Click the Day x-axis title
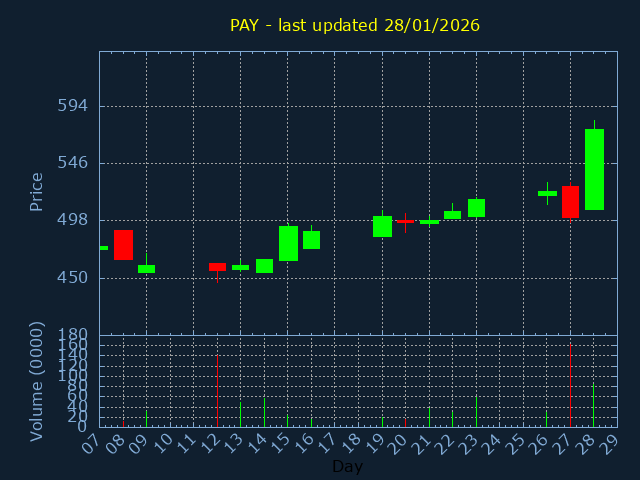Viewport: 640px width, 480px height. click(x=347, y=467)
